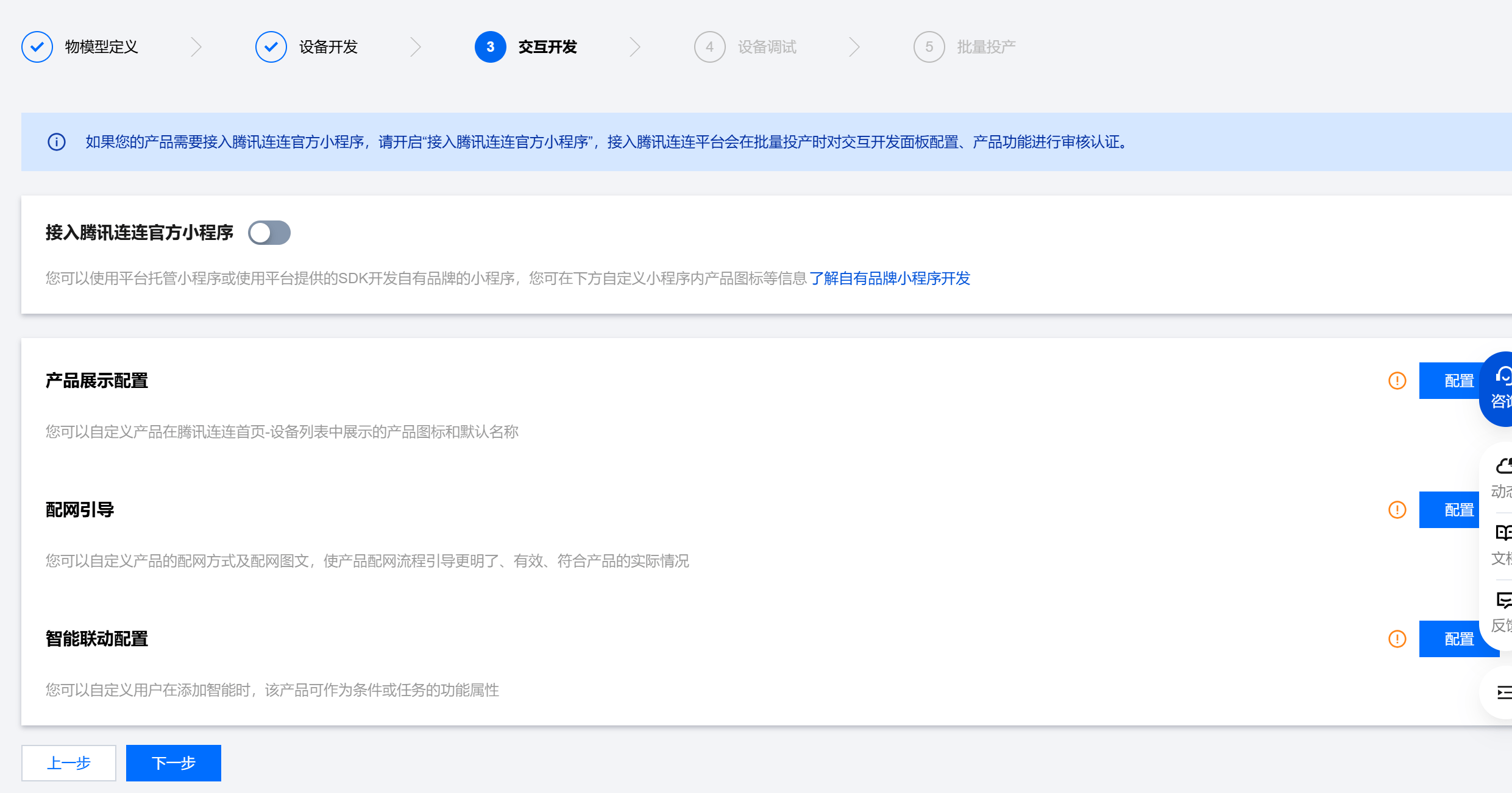Click the info icon in the blue notice banner
The image size is (1512, 793).
coord(57,142)
